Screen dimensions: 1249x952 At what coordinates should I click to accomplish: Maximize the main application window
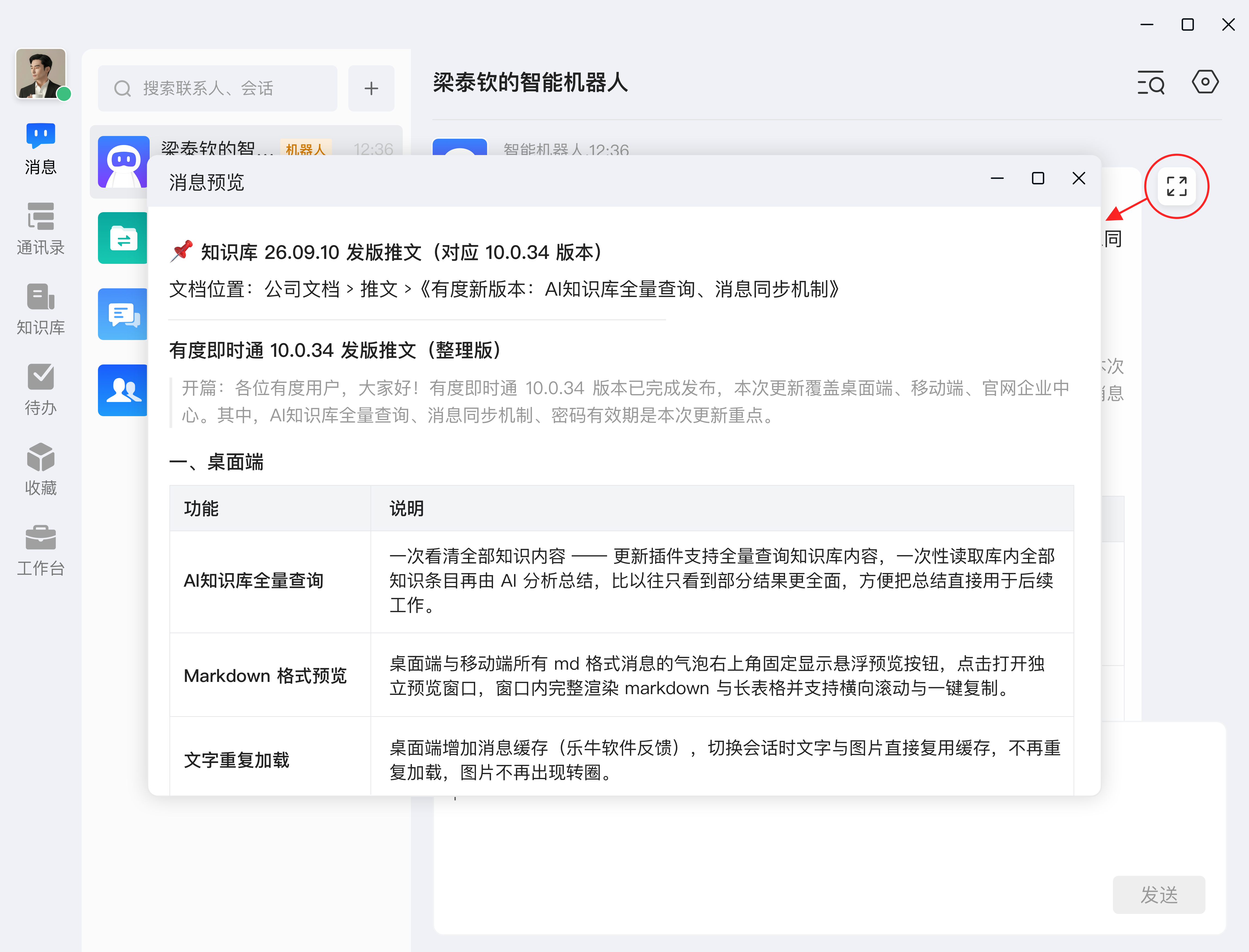[x=1188, y=25]
